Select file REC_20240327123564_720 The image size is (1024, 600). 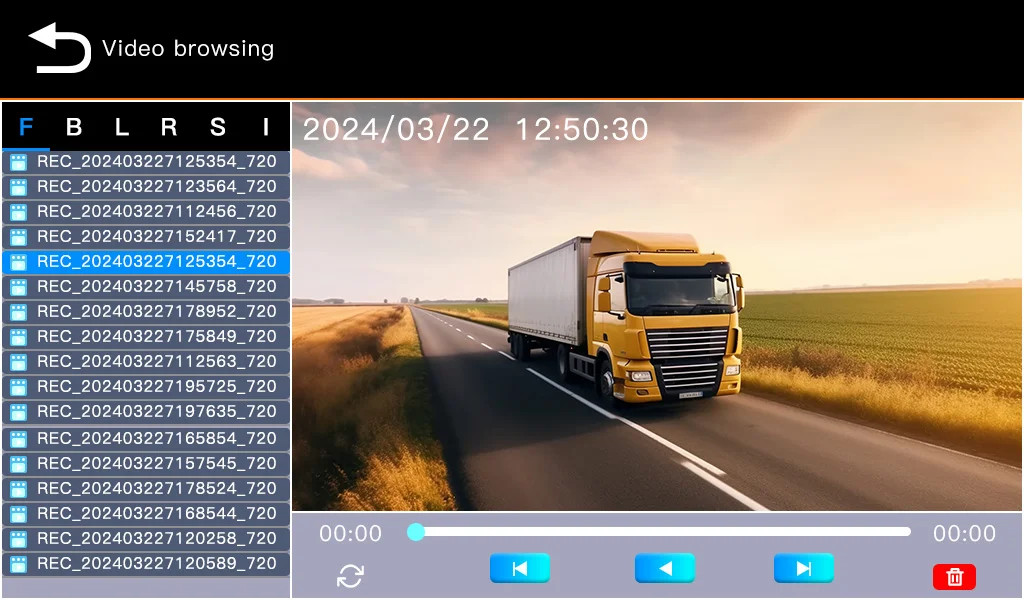click(146, 187)
